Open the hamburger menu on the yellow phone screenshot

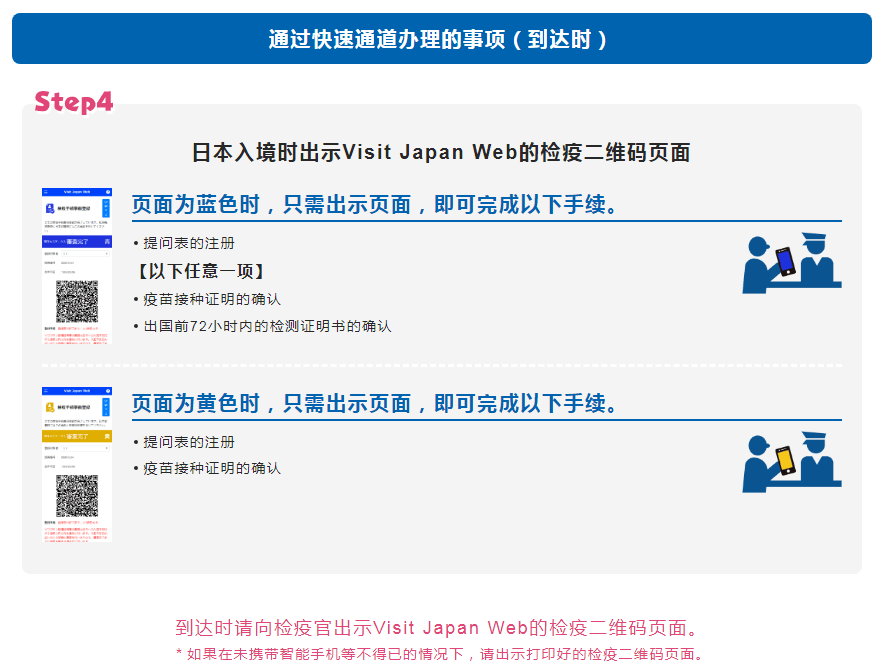(x=45, y=390)
